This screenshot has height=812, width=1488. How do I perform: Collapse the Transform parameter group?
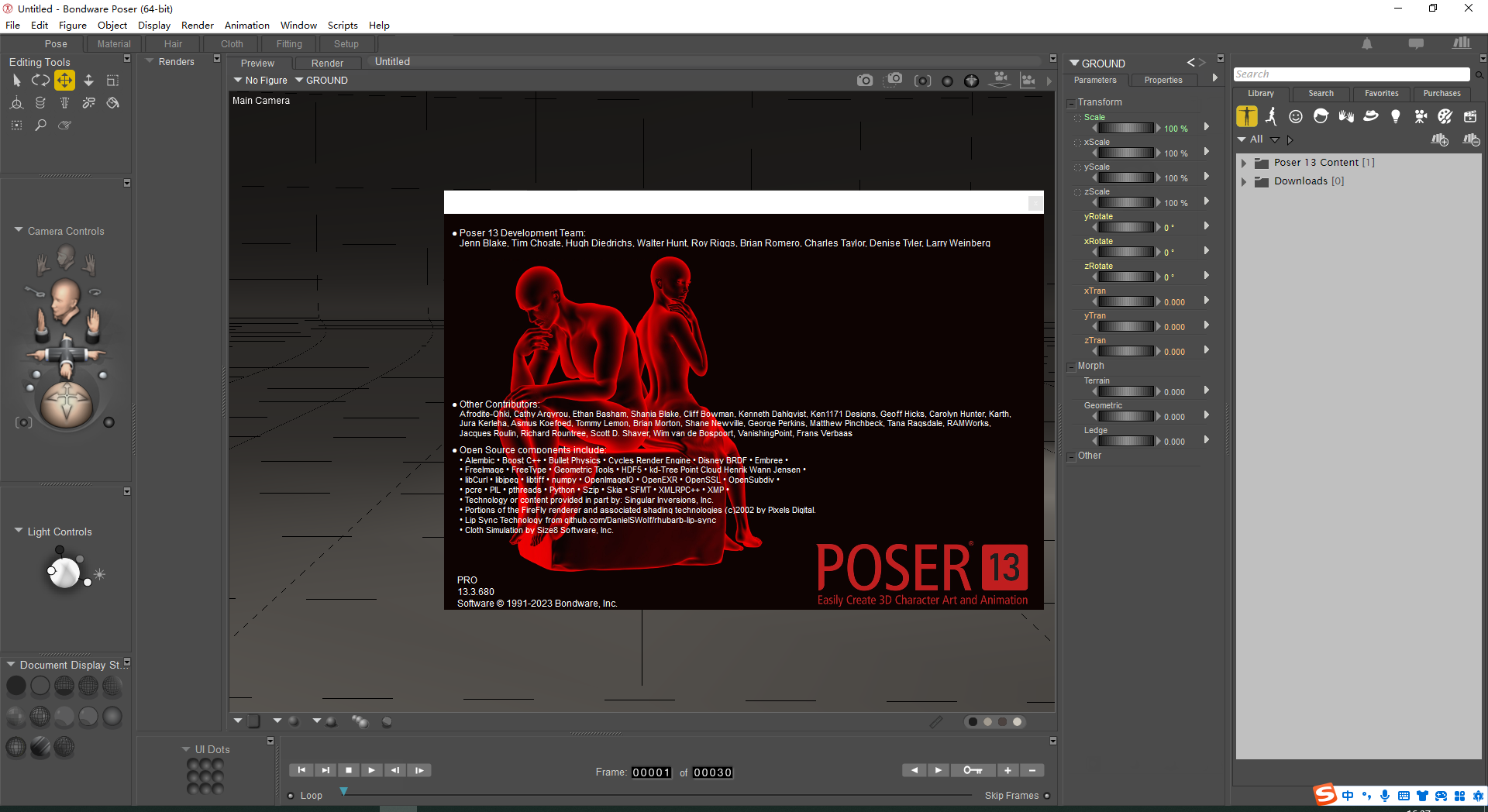1071,103
